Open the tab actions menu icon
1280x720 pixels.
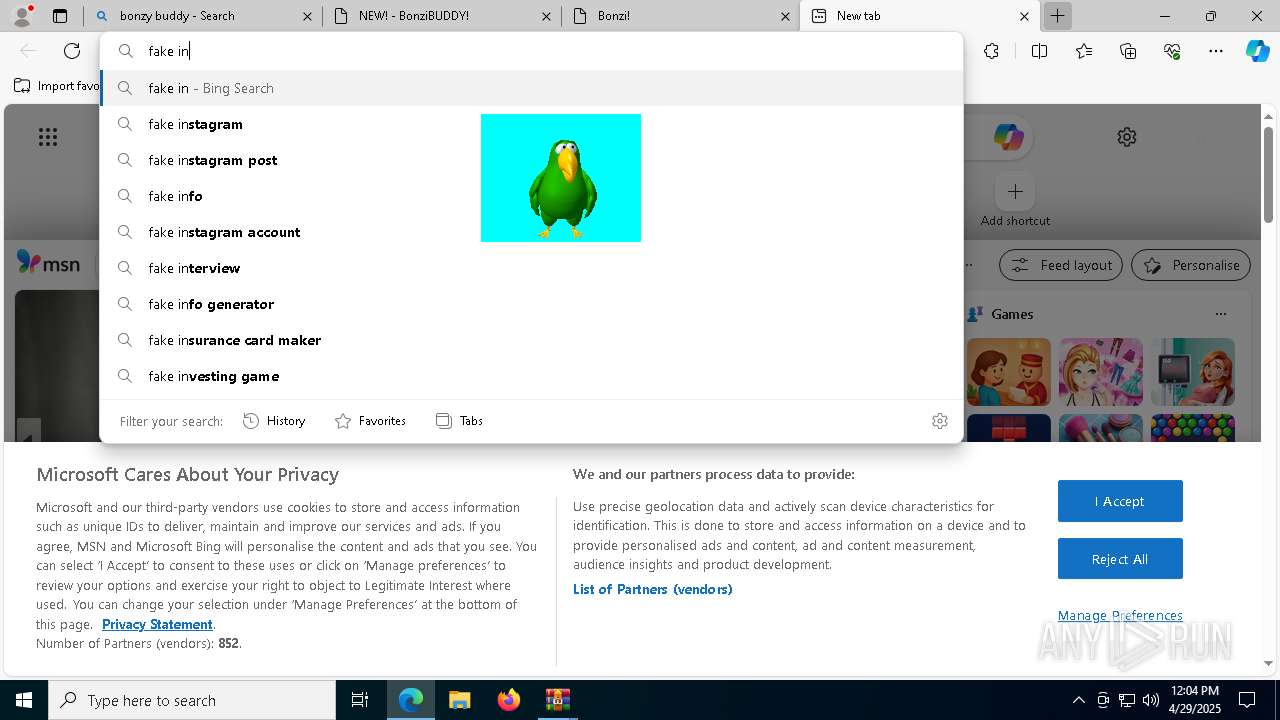pos(60,16)
